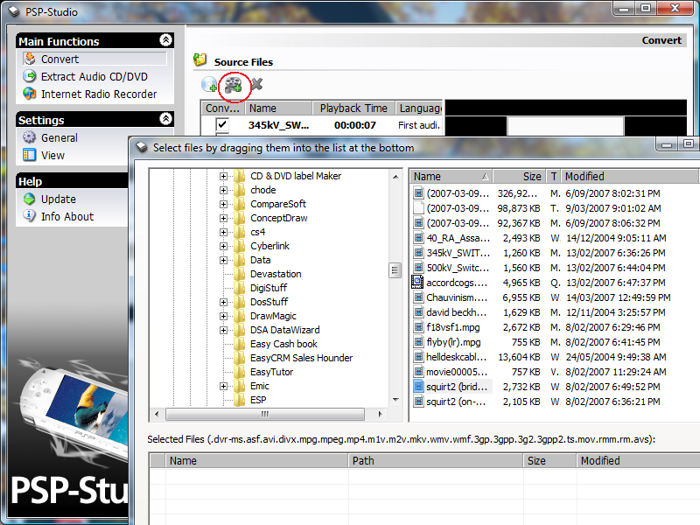Click the Language column header in Source Files
This screenshot has width=700, height=525.
tap(420, 108)
